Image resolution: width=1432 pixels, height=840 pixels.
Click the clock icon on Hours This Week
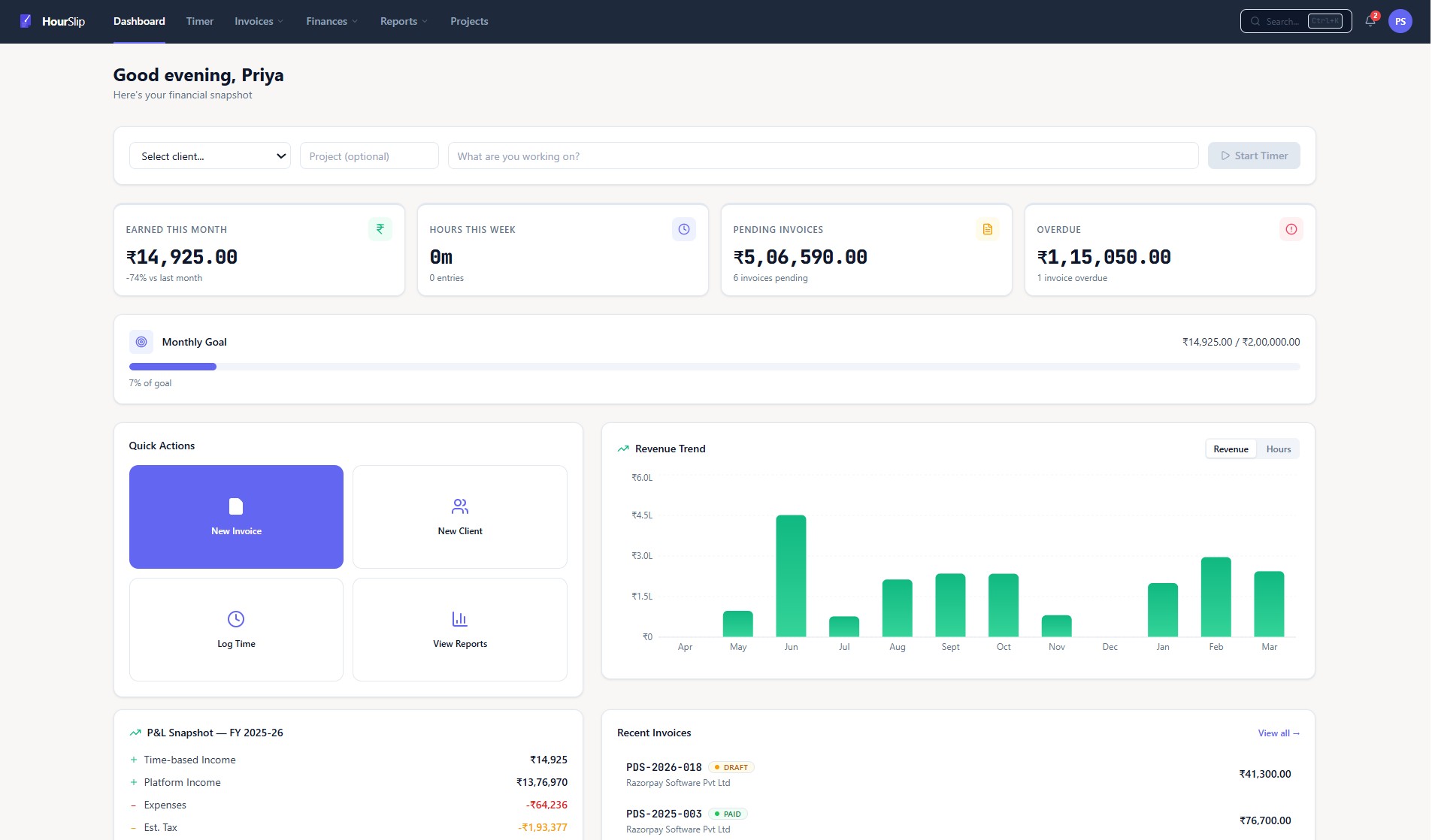pos(683,229)
